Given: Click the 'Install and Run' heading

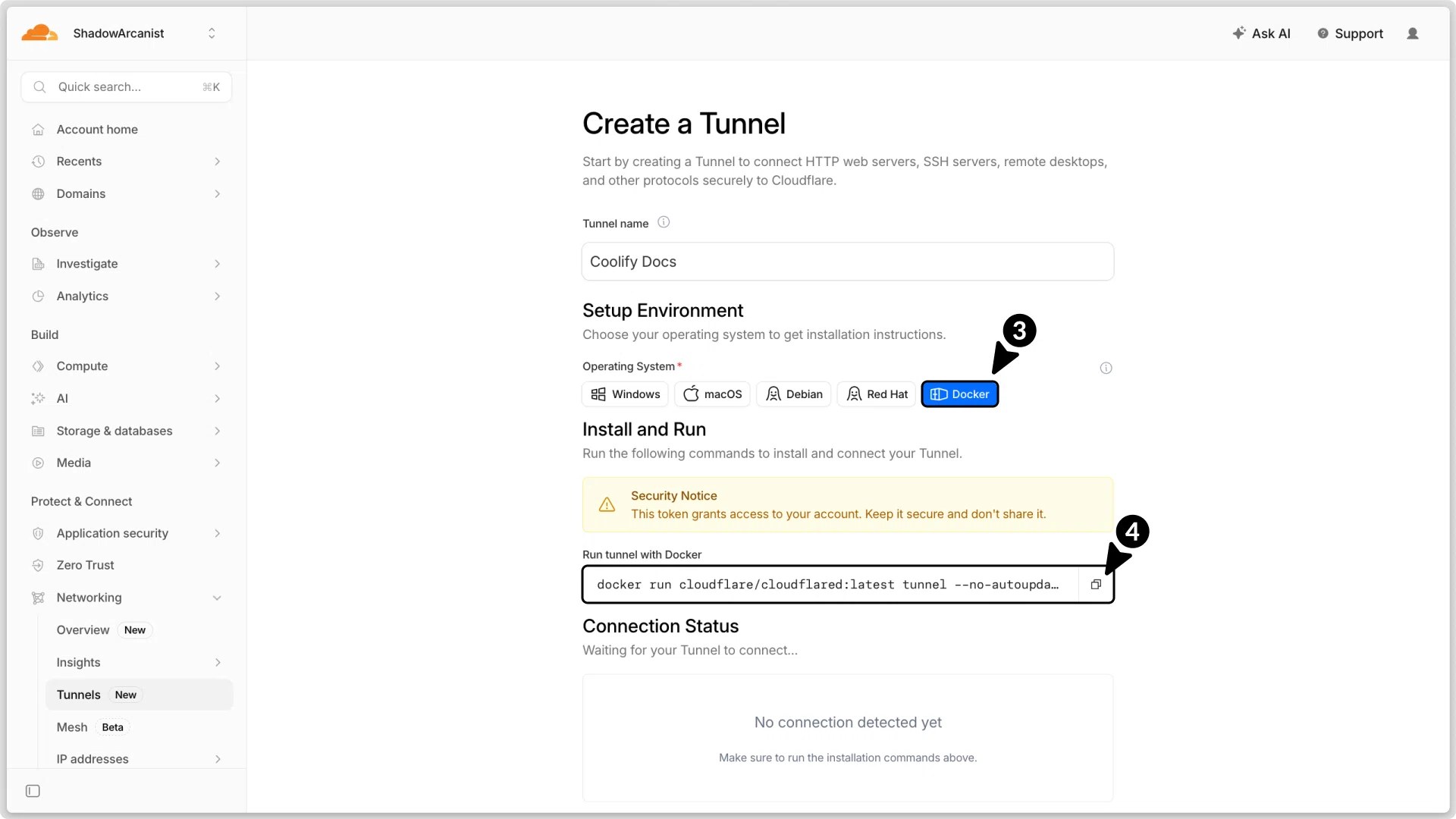Looking at the screenshot, I should coord(644,430).
